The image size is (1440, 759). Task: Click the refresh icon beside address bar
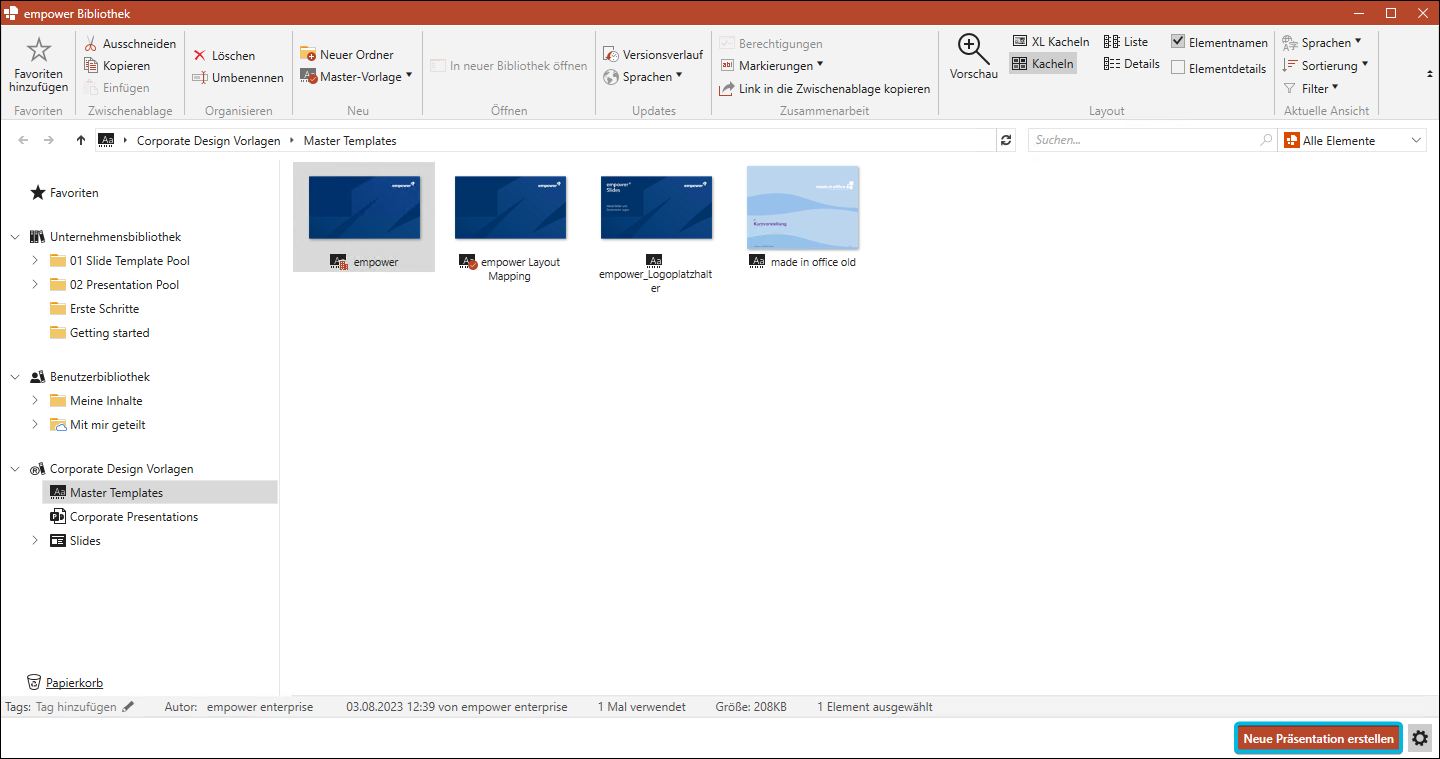pyautogui.click(x=1007, y=141)
